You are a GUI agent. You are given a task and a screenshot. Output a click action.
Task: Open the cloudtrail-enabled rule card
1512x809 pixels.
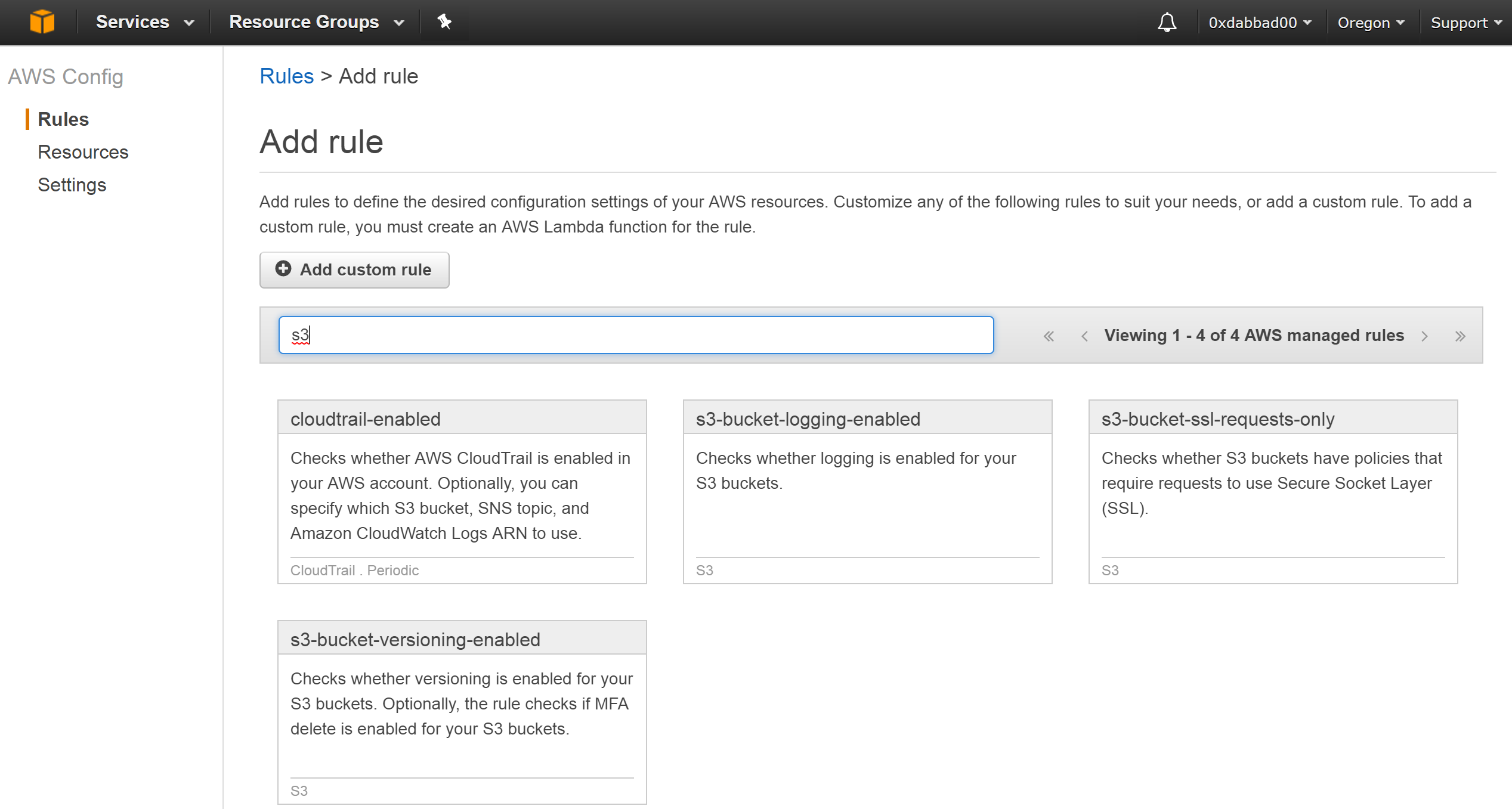coord(462,492)
